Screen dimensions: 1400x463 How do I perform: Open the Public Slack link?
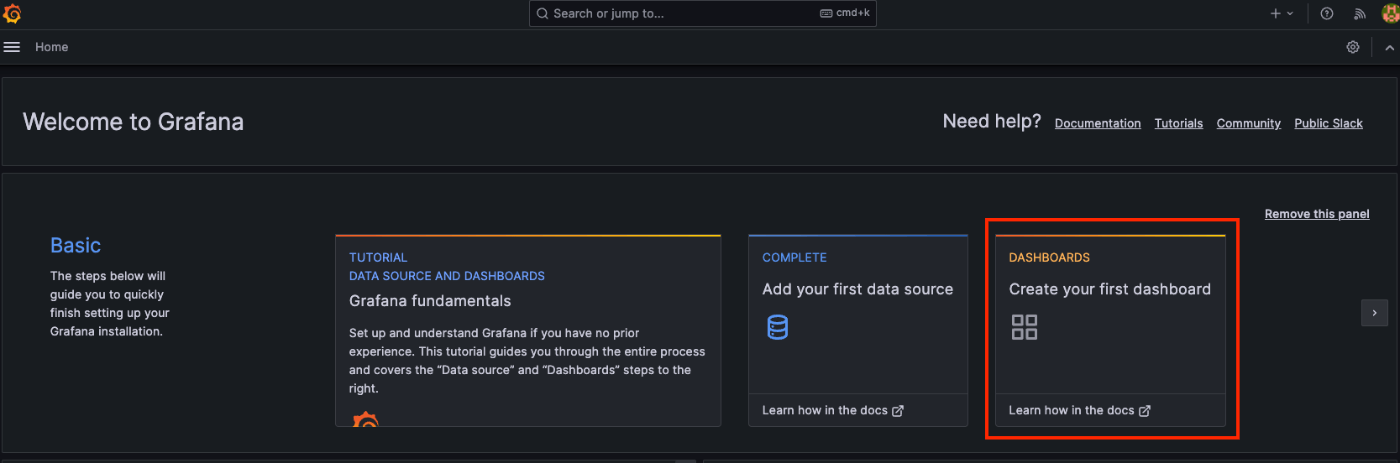point(1329,123)
